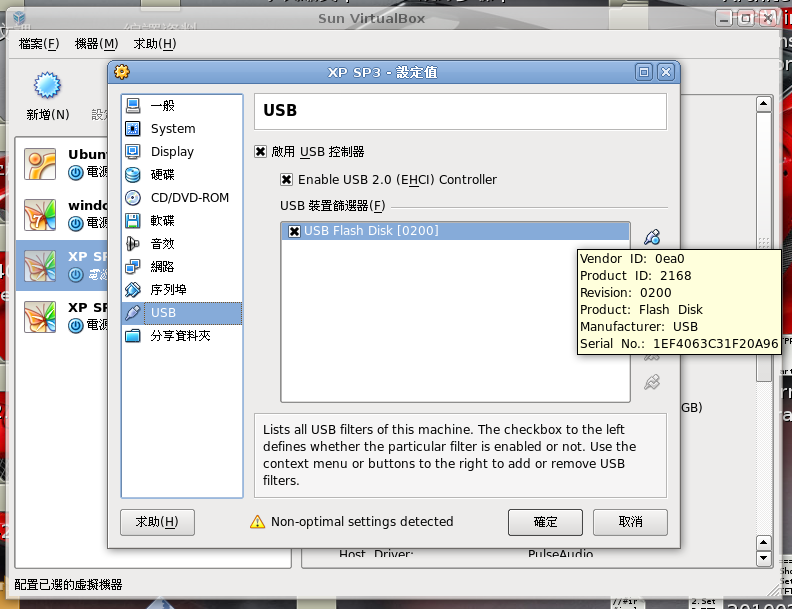Open the 檔案(F) menu in VirtualBox
This screenshot has width=792, height=609.
coord(39,44)
